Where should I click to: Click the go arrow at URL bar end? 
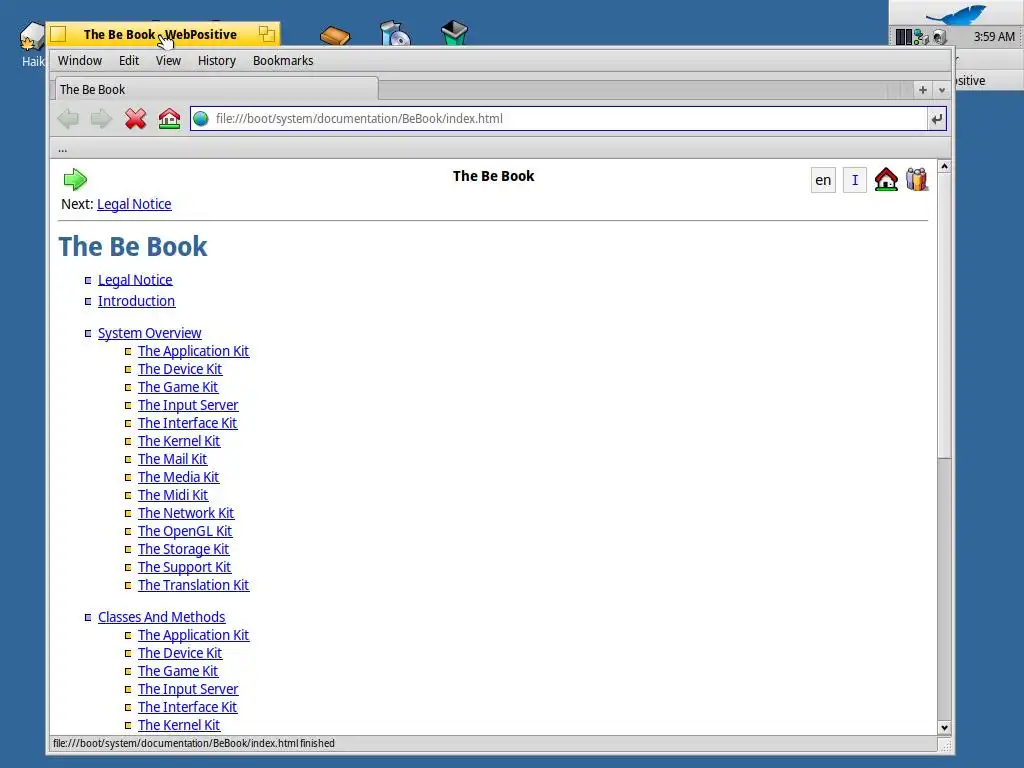(936, 119)
